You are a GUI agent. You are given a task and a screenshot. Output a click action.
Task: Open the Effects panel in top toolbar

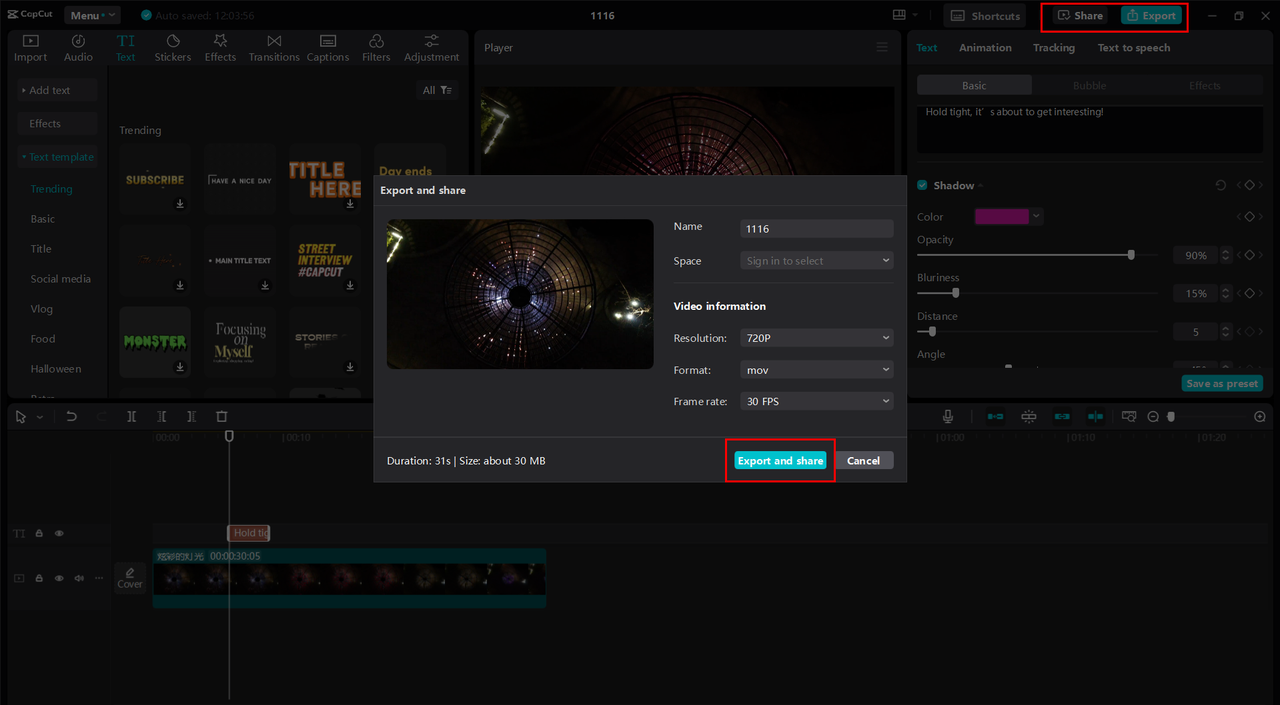pos(220,48)
